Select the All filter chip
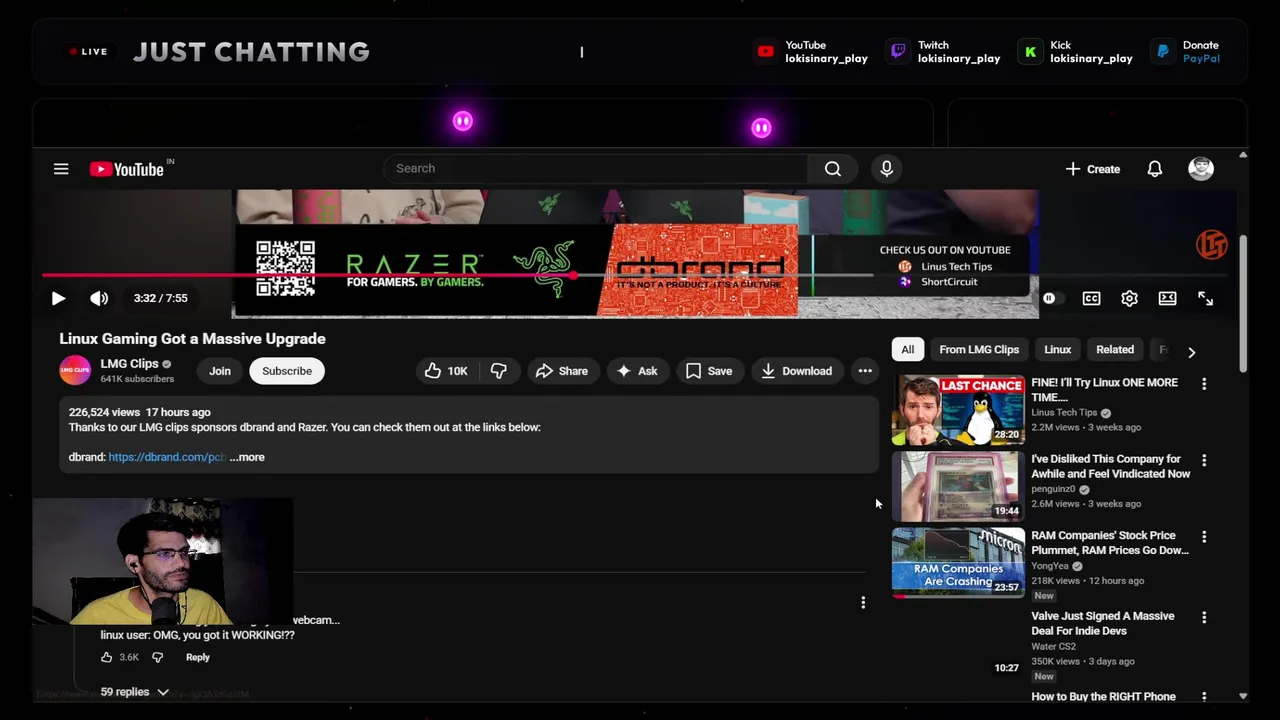 click(x=907, y=350)
